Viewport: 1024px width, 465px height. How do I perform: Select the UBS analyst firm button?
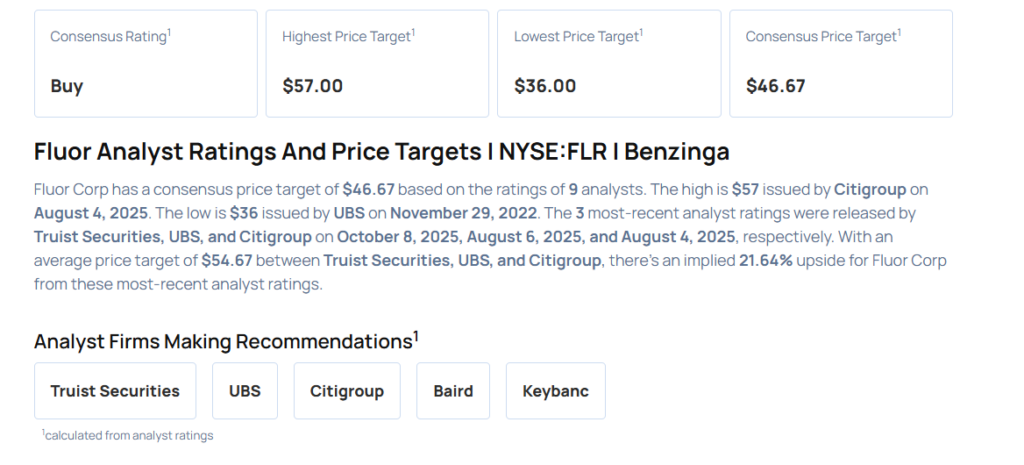coord(244,391)
